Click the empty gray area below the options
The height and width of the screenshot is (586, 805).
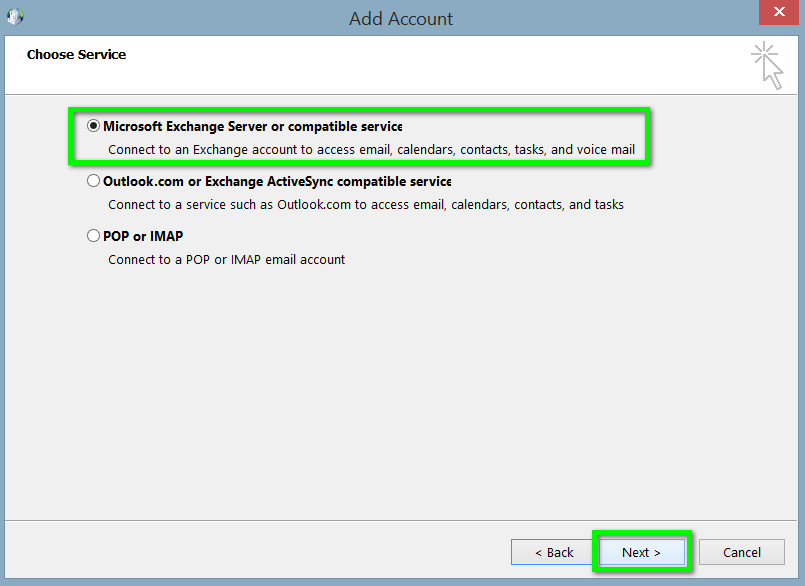coord(400,400)
